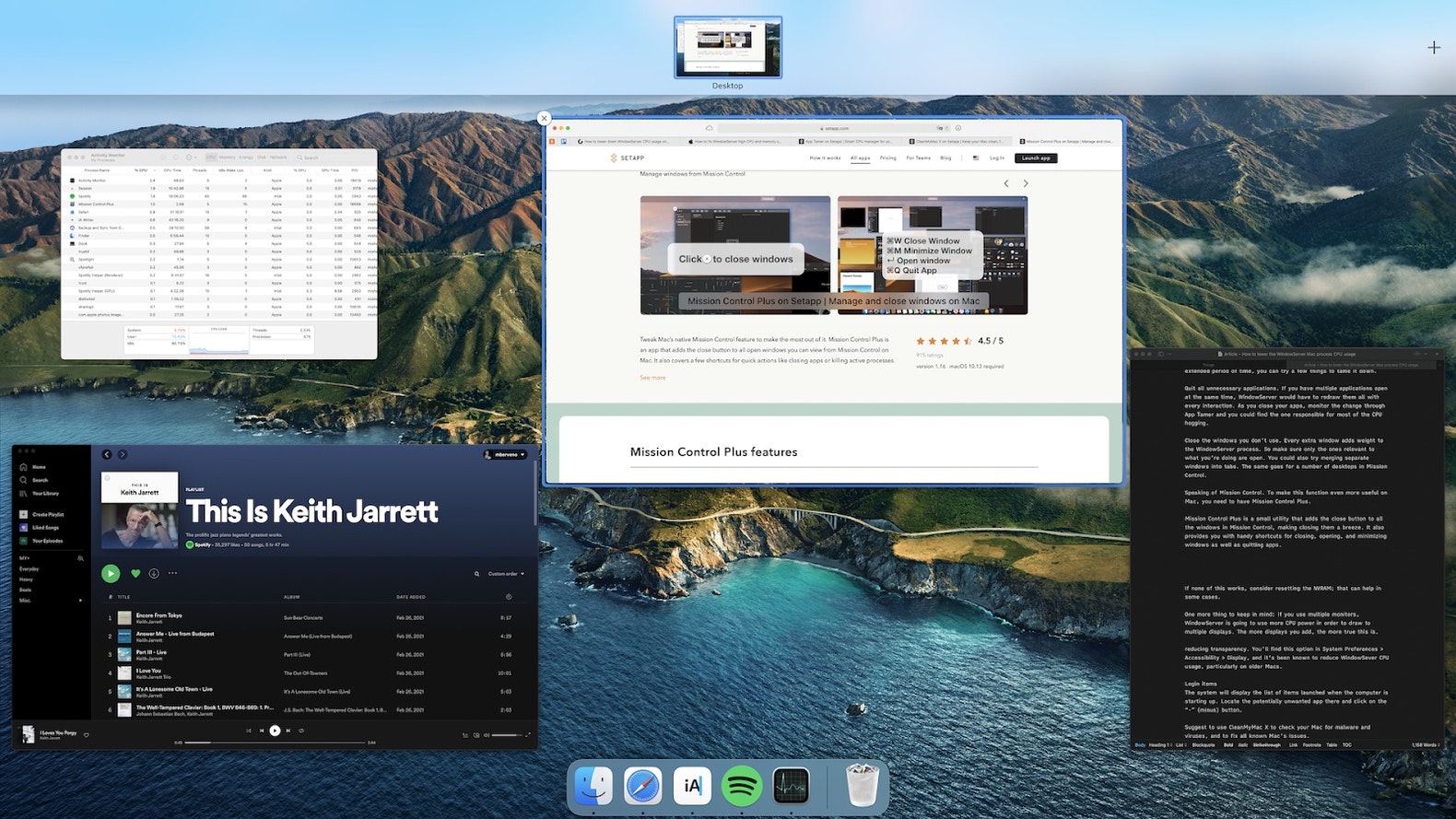
Task: Select Beats playlist in Spotify sidebar
Action: [x=25, y=590]
